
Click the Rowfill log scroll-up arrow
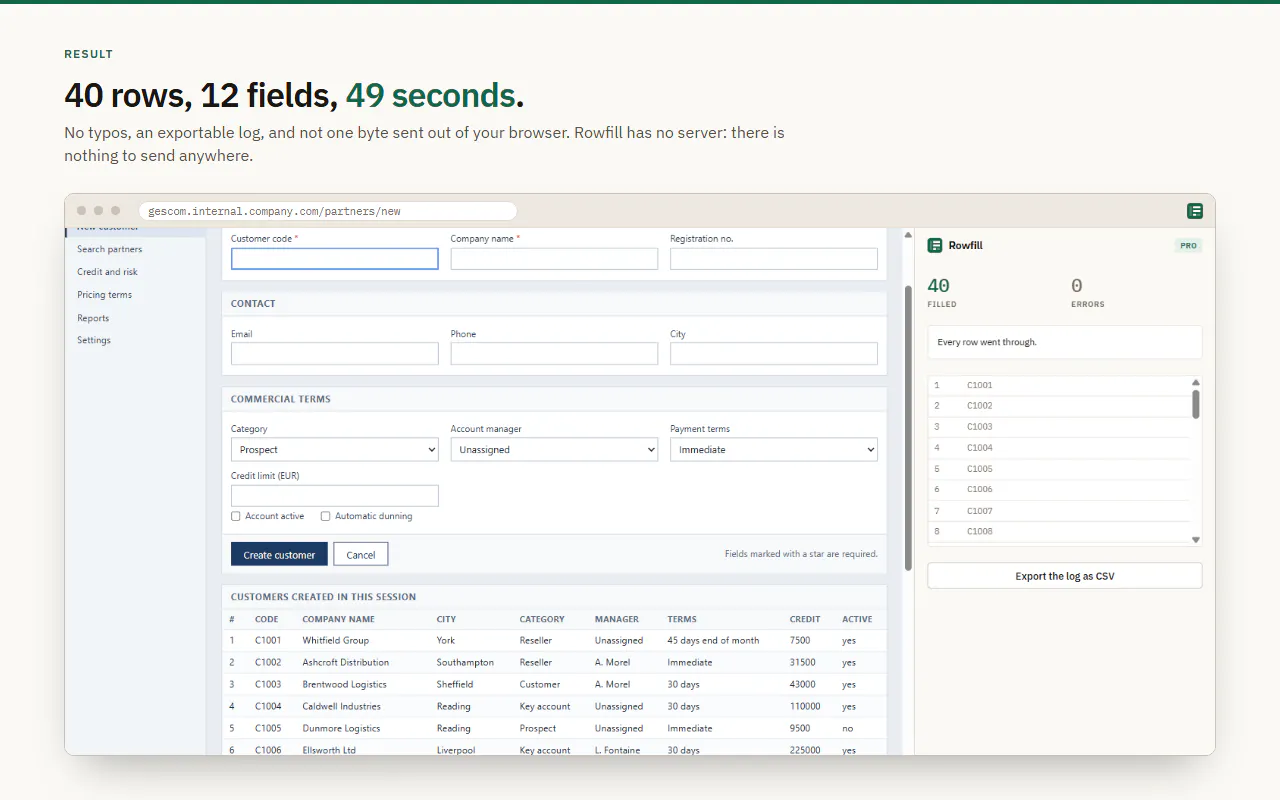coord(1196,382)
